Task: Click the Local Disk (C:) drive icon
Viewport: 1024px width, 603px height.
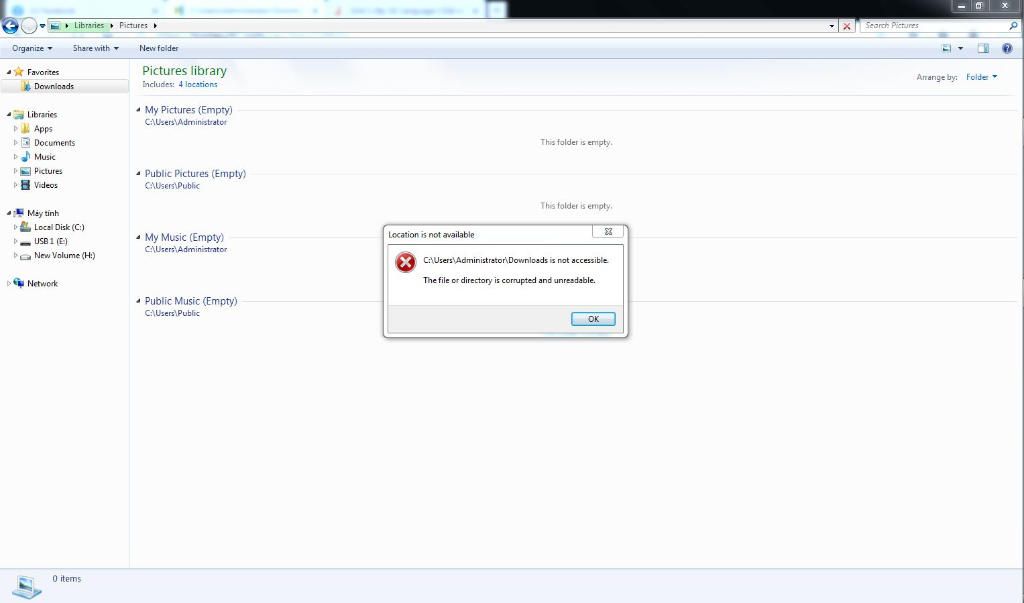Action: (x=25, y=227)
